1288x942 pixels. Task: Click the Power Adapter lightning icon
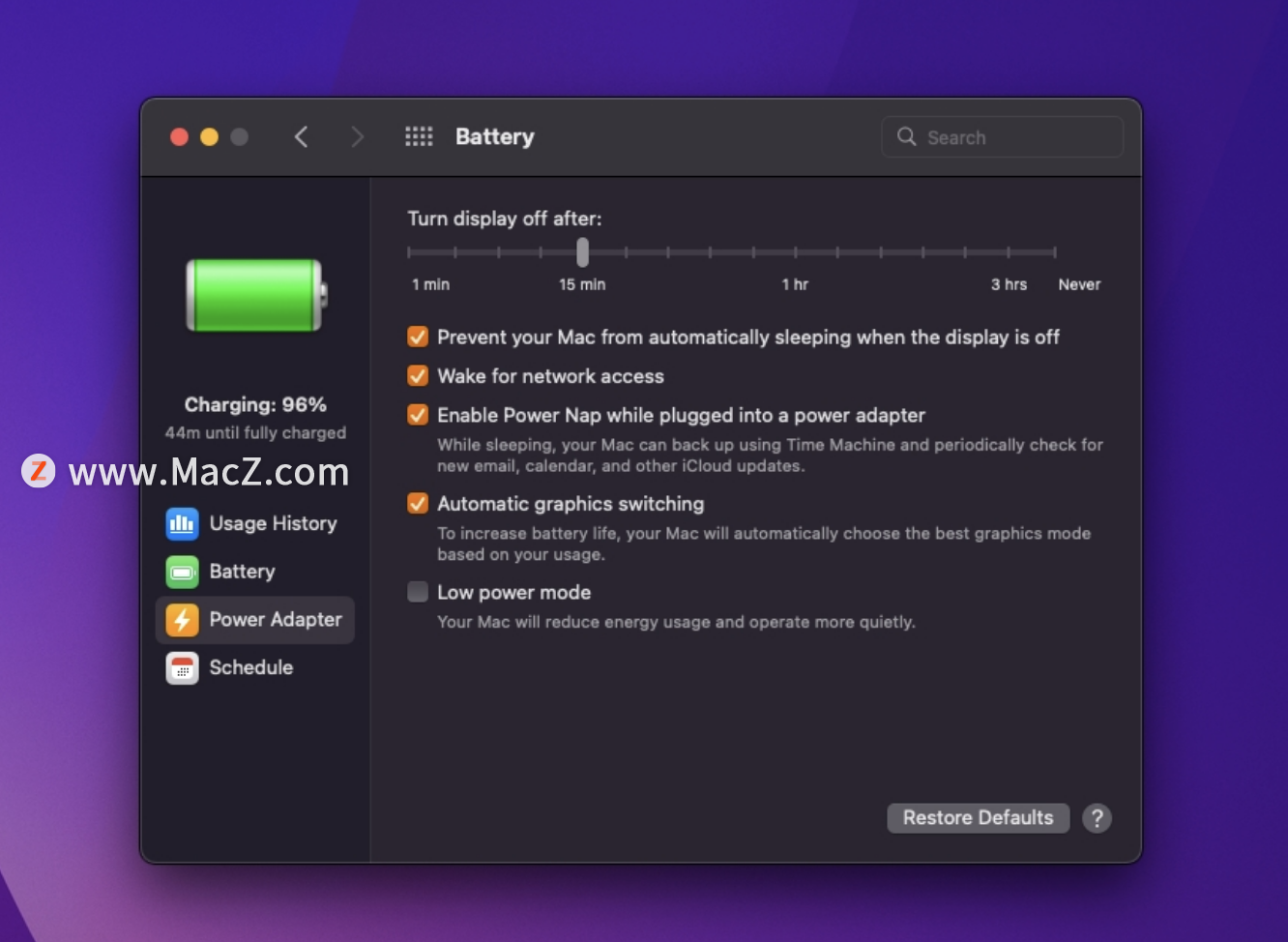click(x=182, y=619)
